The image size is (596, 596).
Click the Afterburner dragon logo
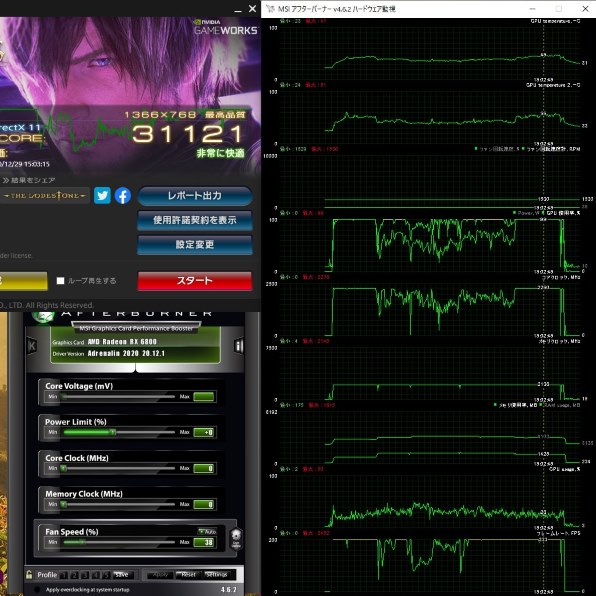43,317
